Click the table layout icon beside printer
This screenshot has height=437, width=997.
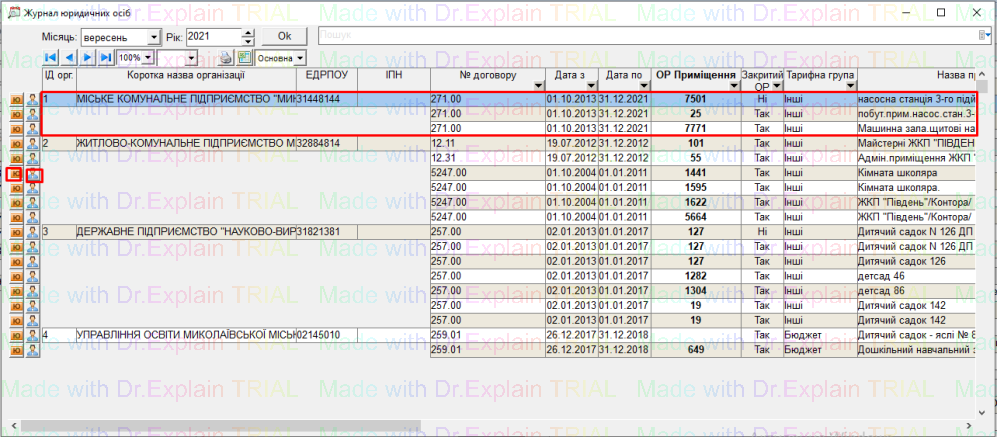coord(244,58)
